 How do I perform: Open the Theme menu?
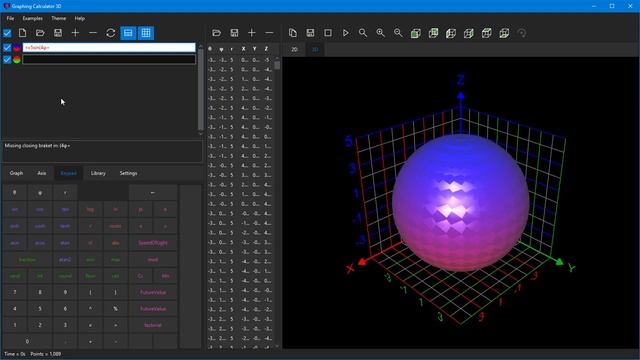(x=59, y=18)
